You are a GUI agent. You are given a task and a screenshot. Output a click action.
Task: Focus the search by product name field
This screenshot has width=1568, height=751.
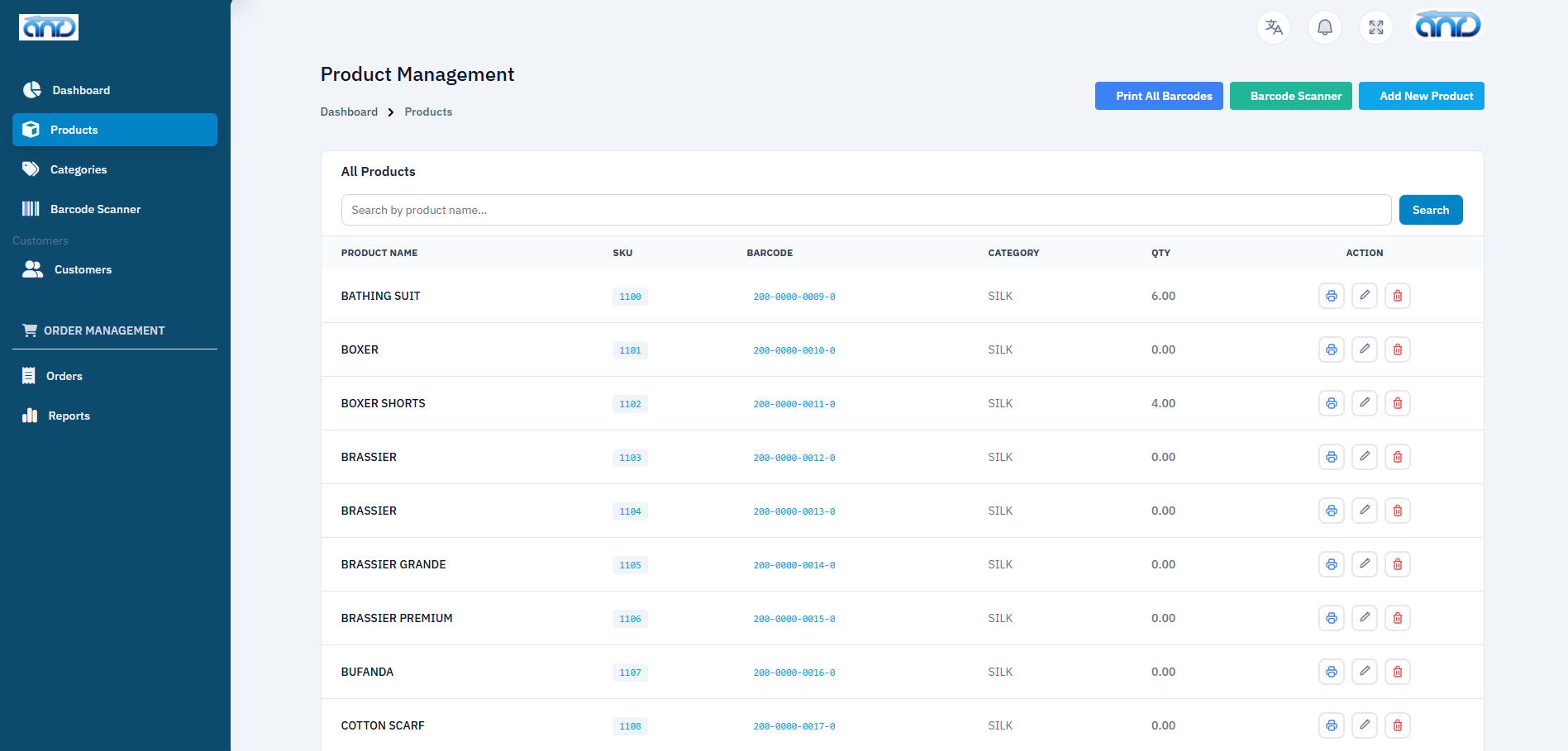866,210
